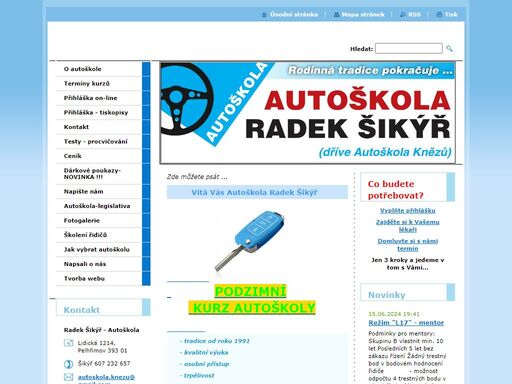Viewport: 512px width, 384px height.
Task: Go to Autoškola-legislativa
Action: coord(99,206)
